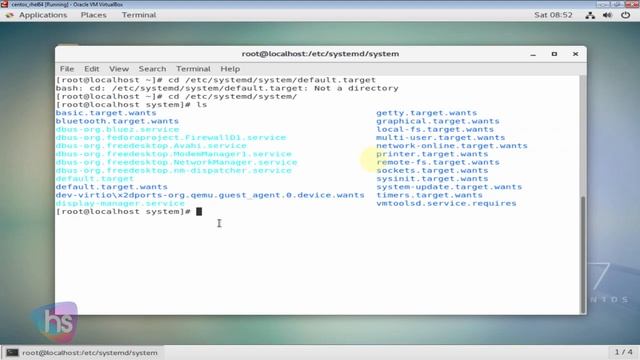Click sockets.target.wants entry
This screenshot has width=640, height=360.
coord(432,170)
